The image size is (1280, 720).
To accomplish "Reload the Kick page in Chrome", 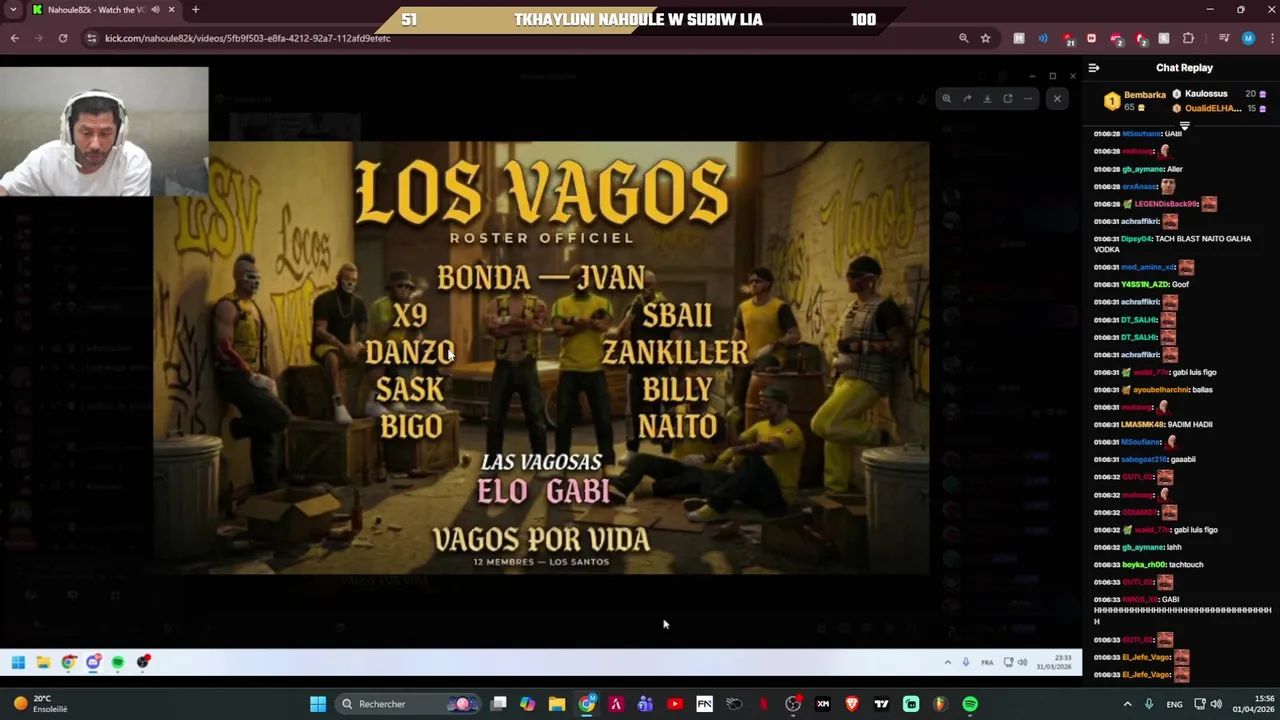I will tap(62, 38).
